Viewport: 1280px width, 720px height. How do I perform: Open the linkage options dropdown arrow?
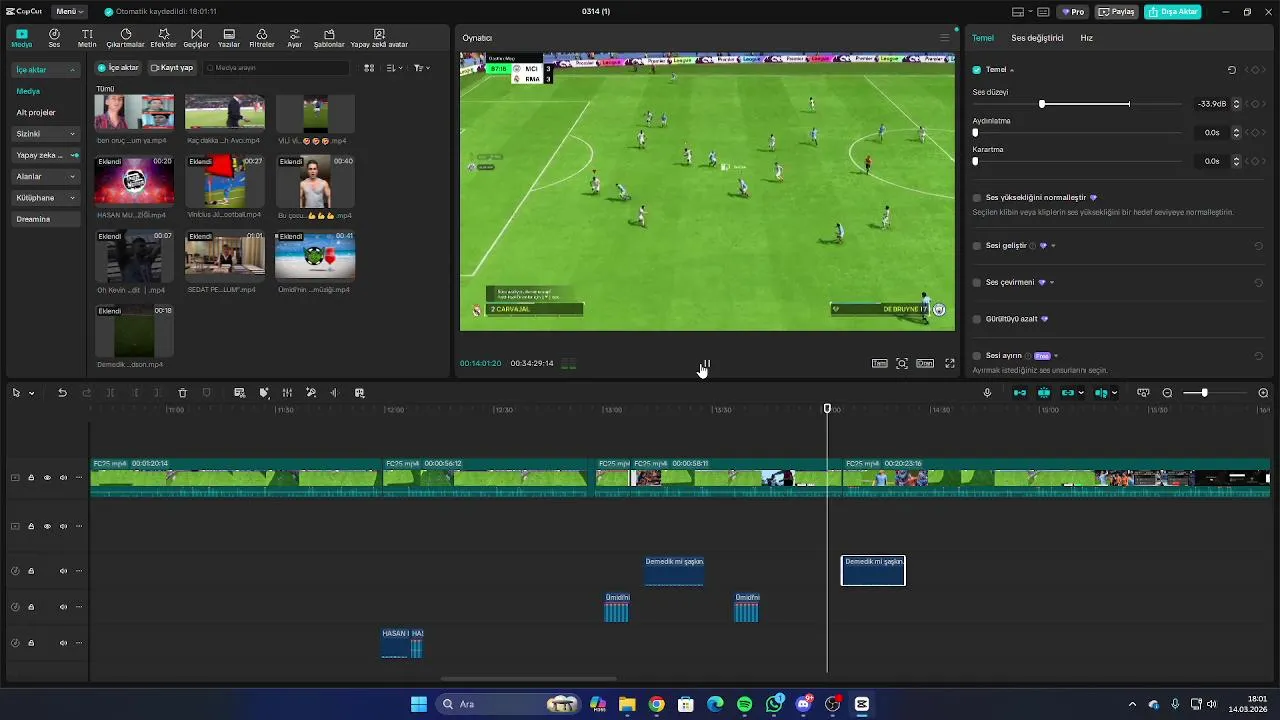coord(1081,393)
